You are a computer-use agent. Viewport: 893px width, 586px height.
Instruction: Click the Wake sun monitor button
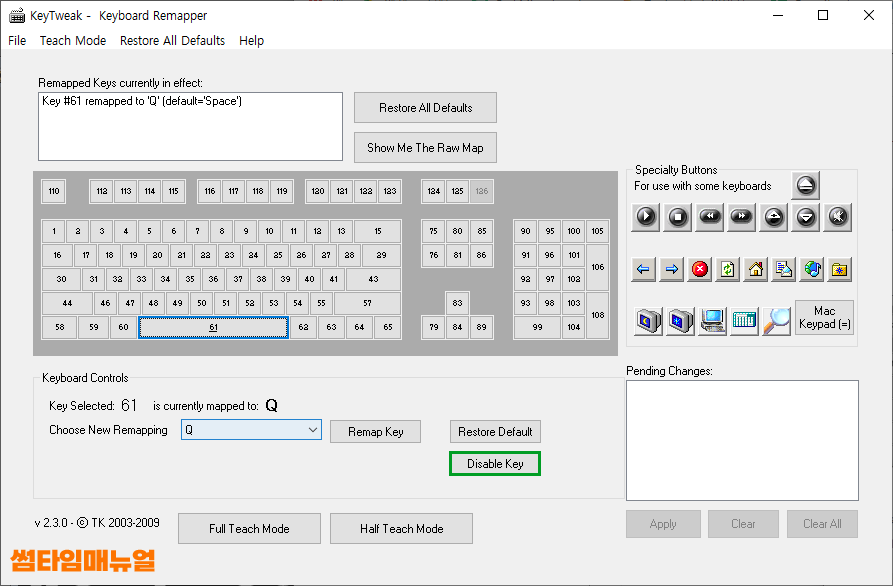(x=680, y=321)
